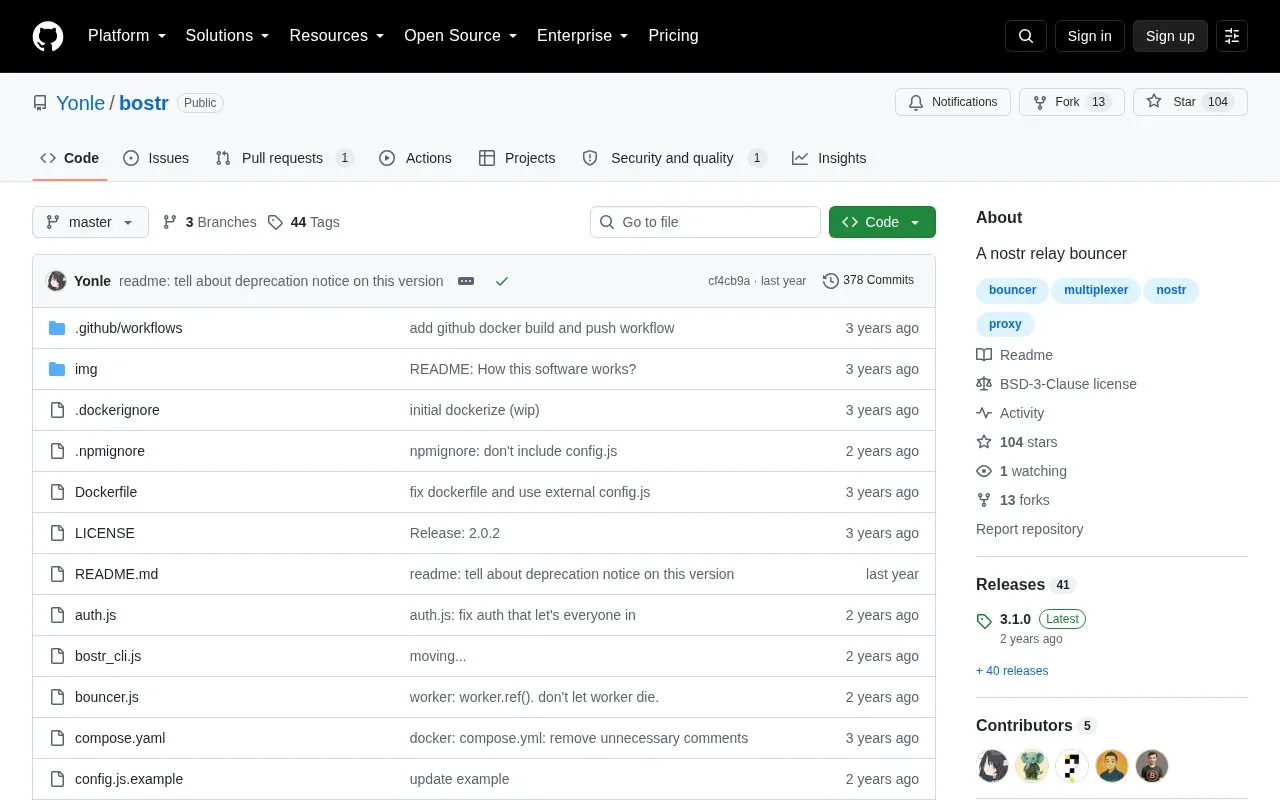This screenshot has height=800, width=1280.
Task: Open the appearance settings icon button
Action: (x=1232, y=36)
